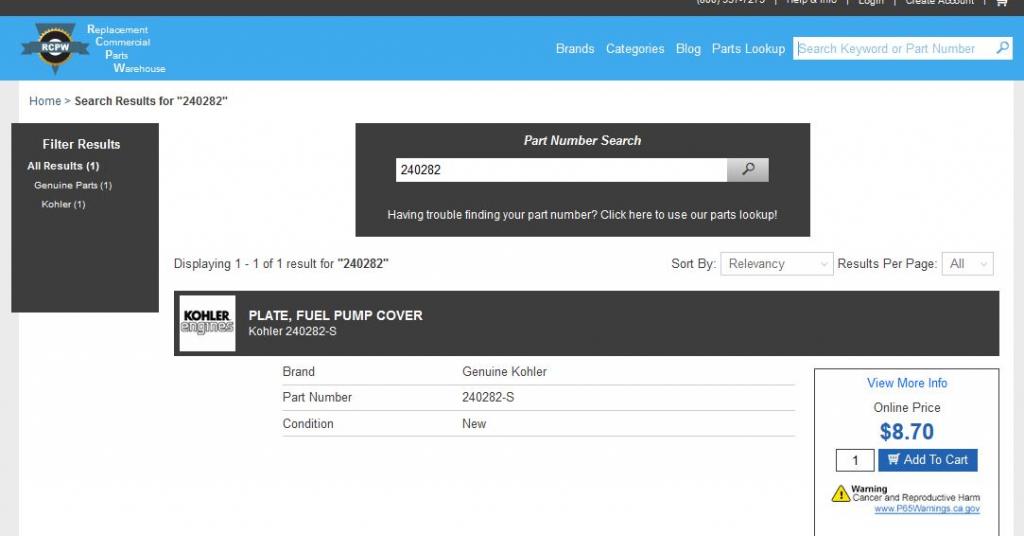This screenshot has width=1024, height=536.
Task: Click the Kohler 240282-S subtitle
Action: [292, 331]
